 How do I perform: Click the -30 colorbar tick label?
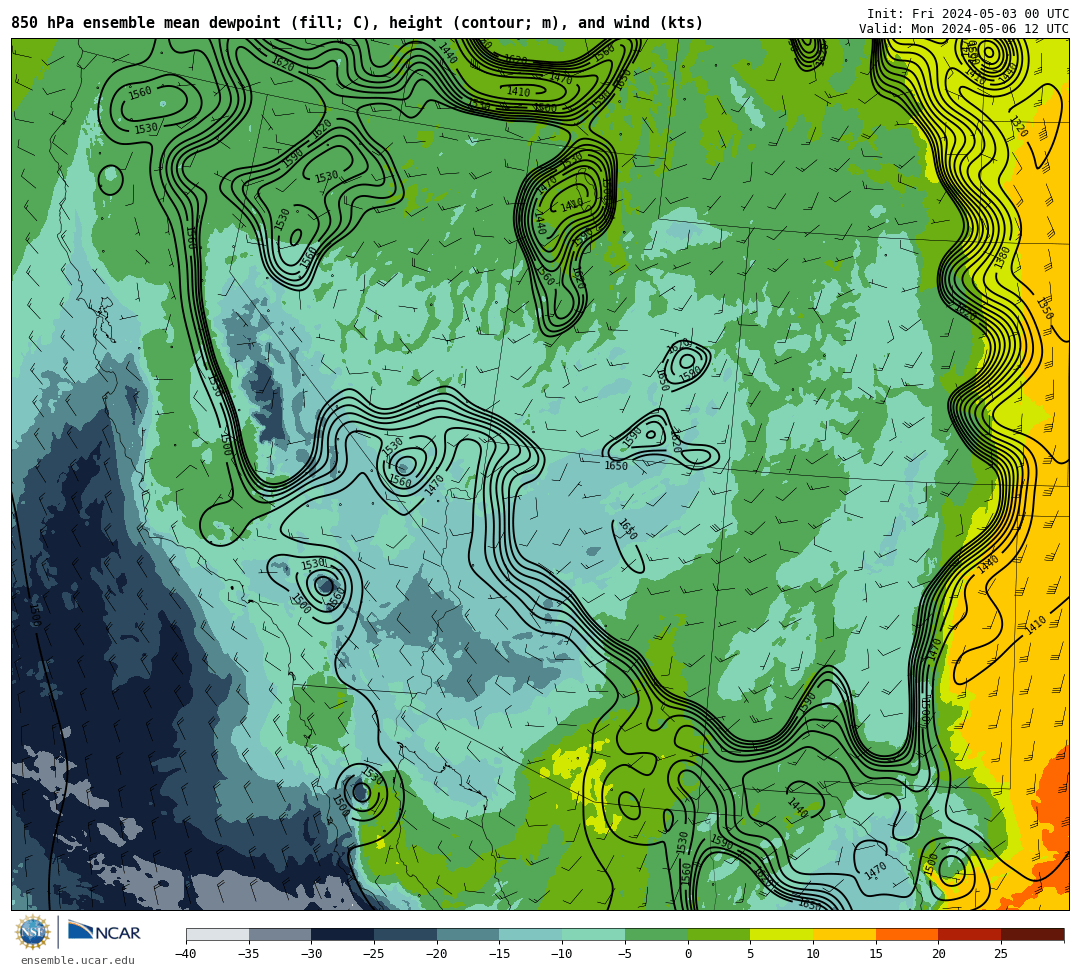[x=311, y=954]
